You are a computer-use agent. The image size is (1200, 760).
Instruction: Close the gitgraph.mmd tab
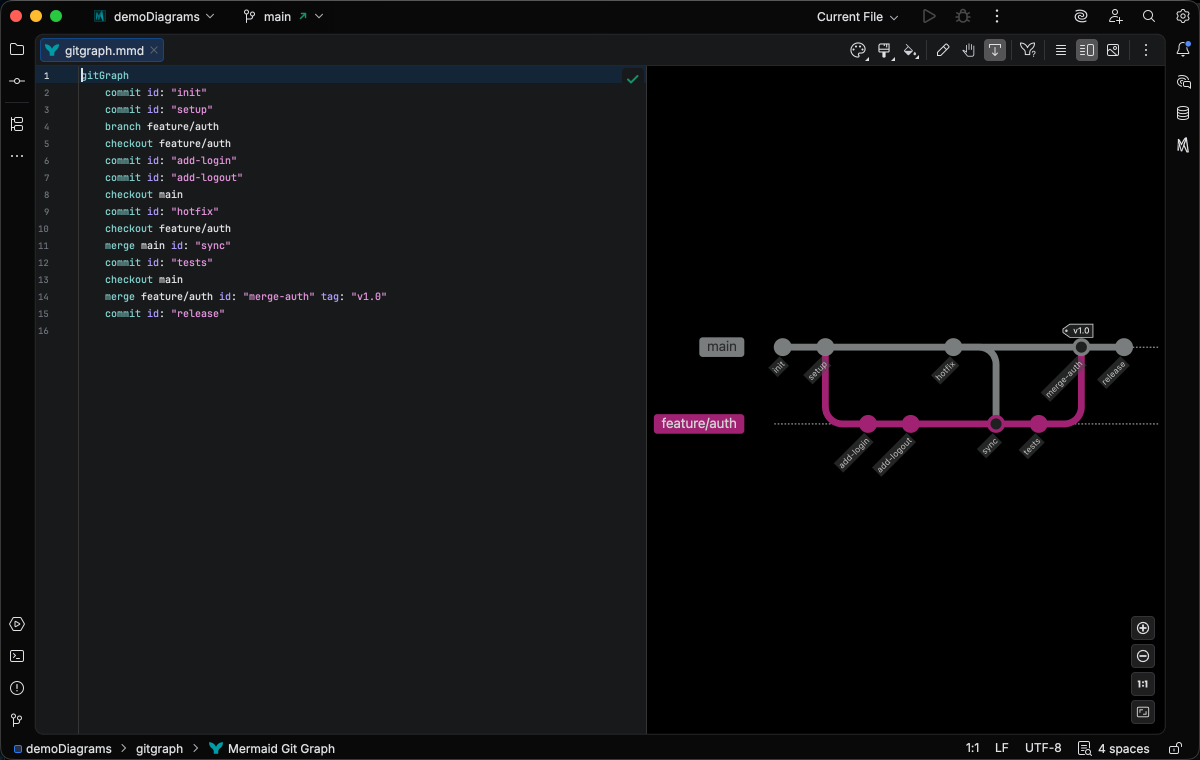point(154,50)
